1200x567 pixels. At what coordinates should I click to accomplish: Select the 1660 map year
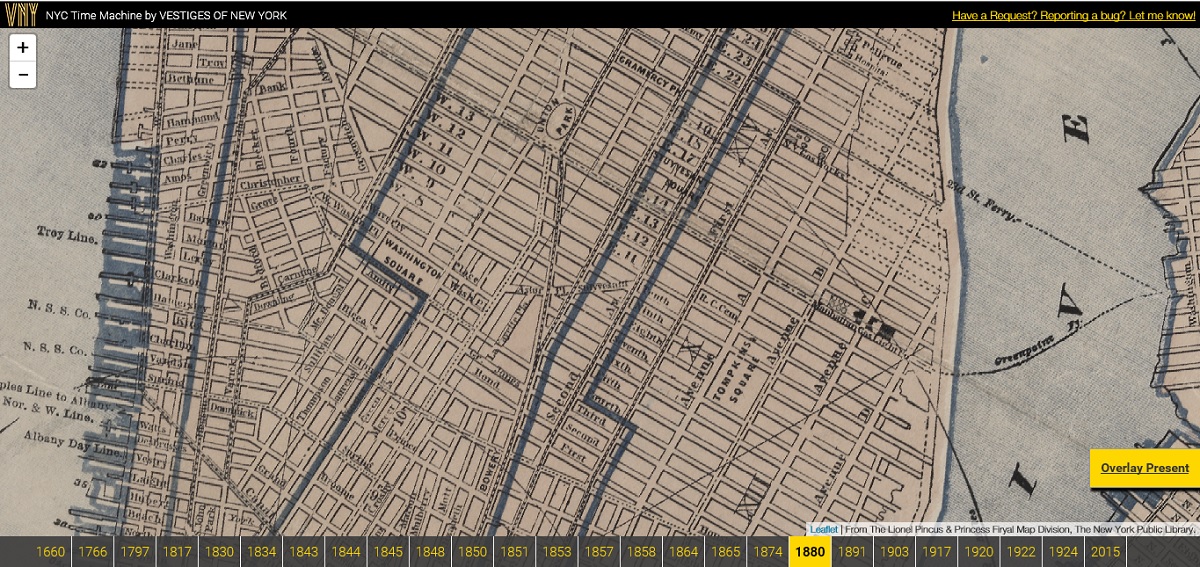coord(50,552)
